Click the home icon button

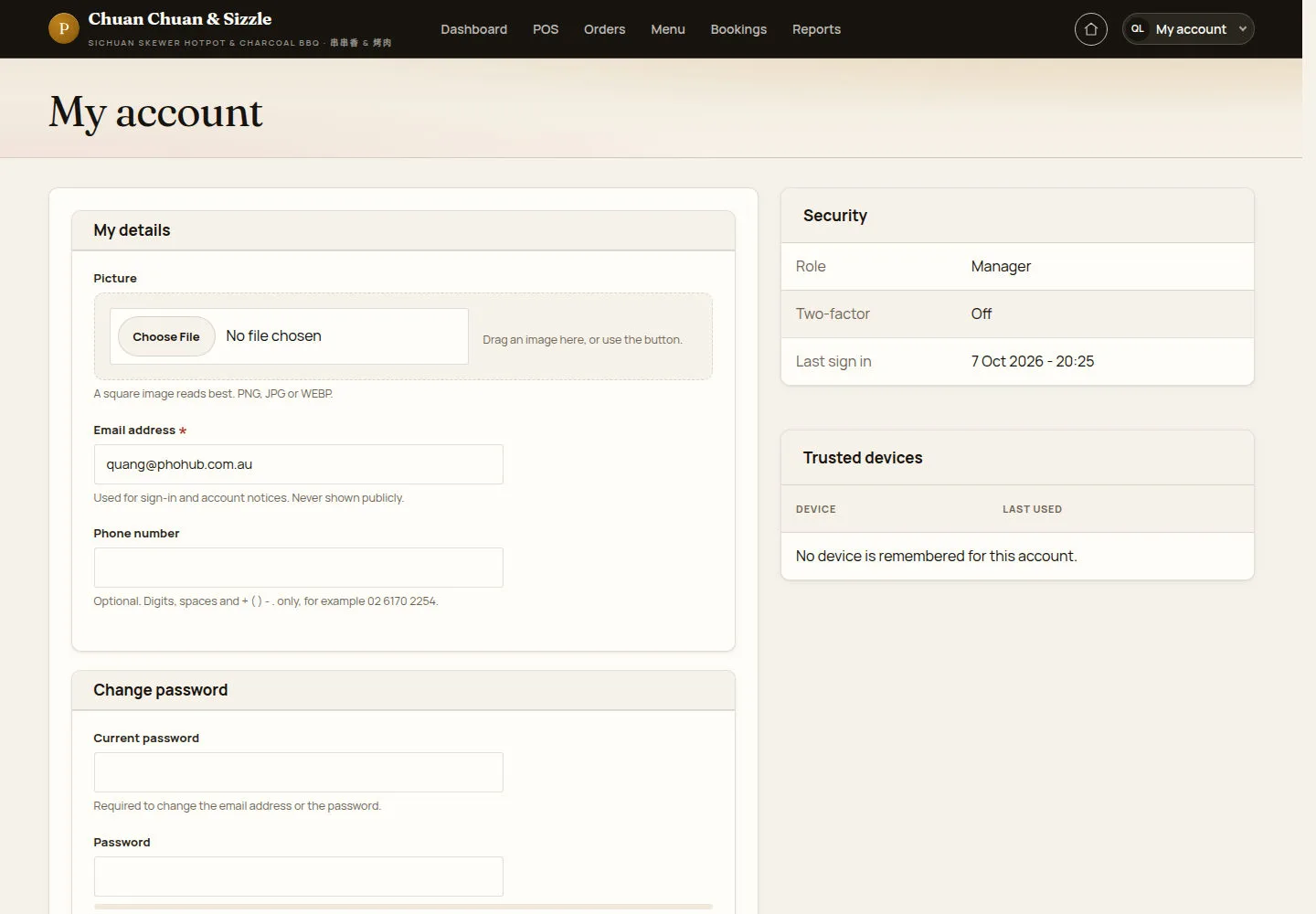1090,29
